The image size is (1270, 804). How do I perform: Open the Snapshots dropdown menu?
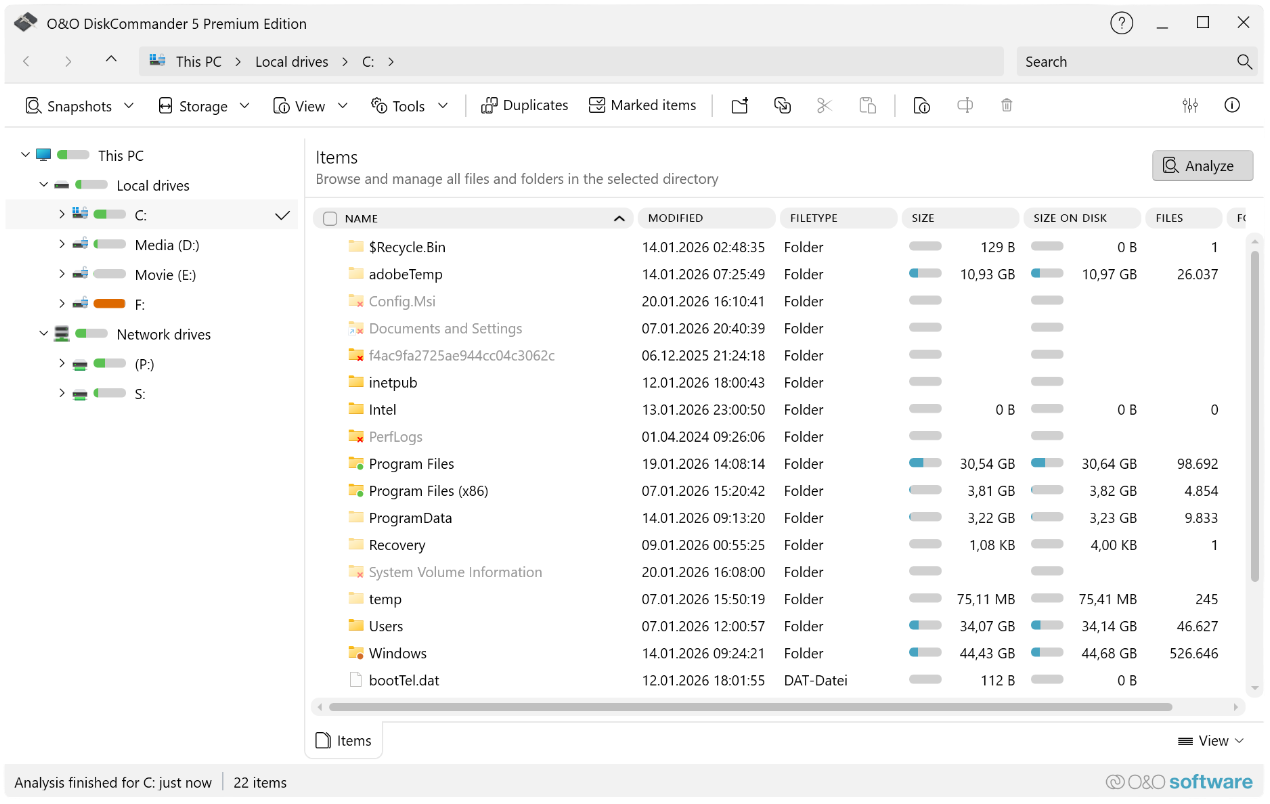coord(79,106)
